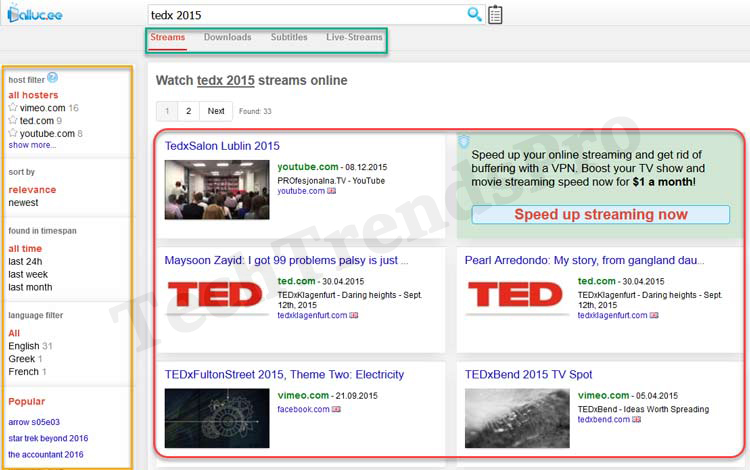Click green vimeo.com host of TEDxBend result
750x470 pixels.
pyautogui.click(x=603, y=395)
